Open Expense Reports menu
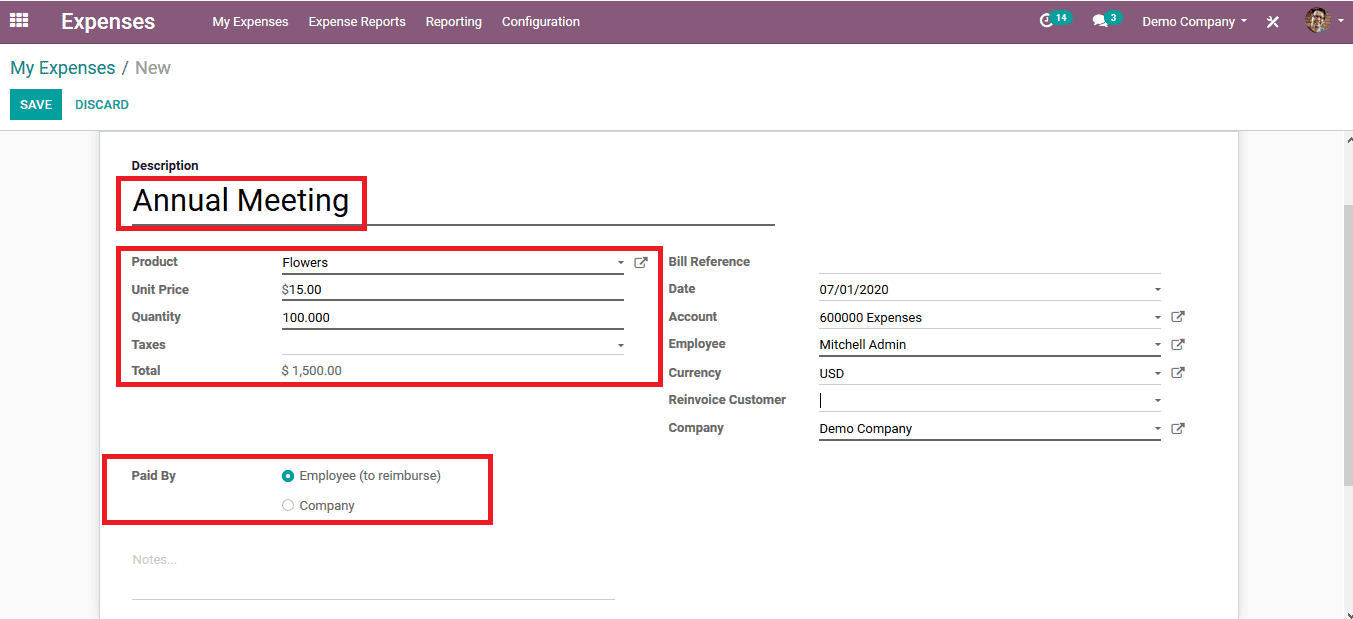1353x619 pixels. pos(357,21)
